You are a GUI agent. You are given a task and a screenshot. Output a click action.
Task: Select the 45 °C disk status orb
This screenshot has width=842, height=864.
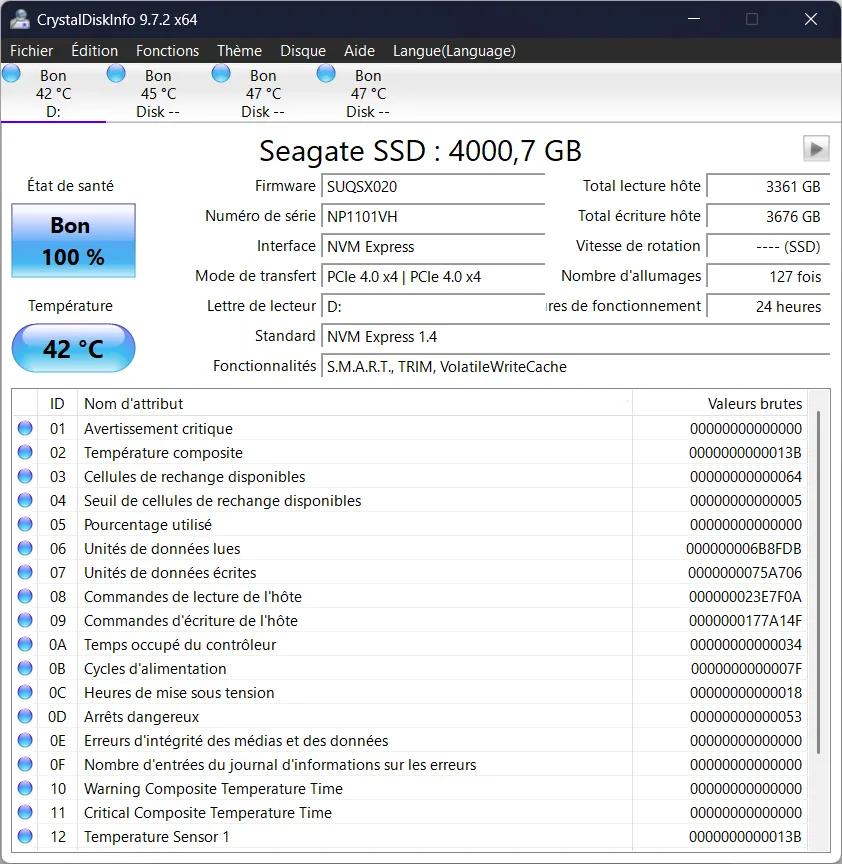pos(116,74)
